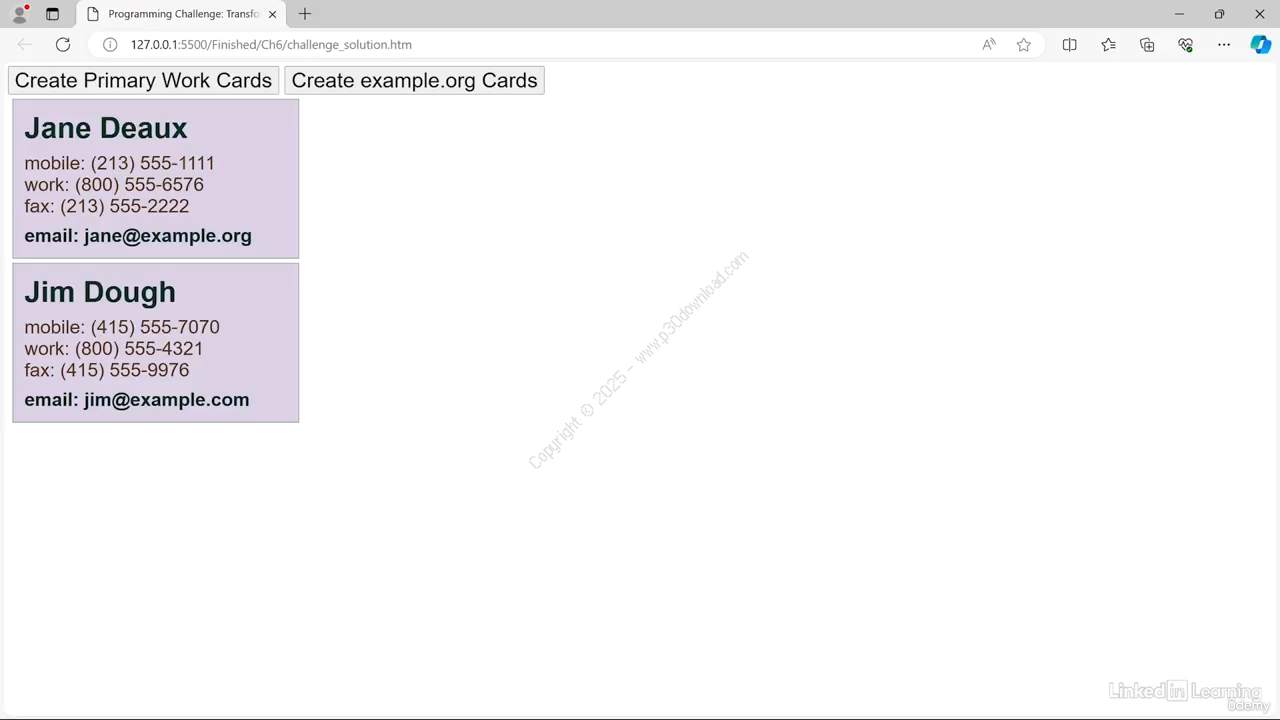The height and width of the screenshot is (720, 1280).
Task: Open Settings and more ellipsis menu
Action: (x=1224, y=44)
